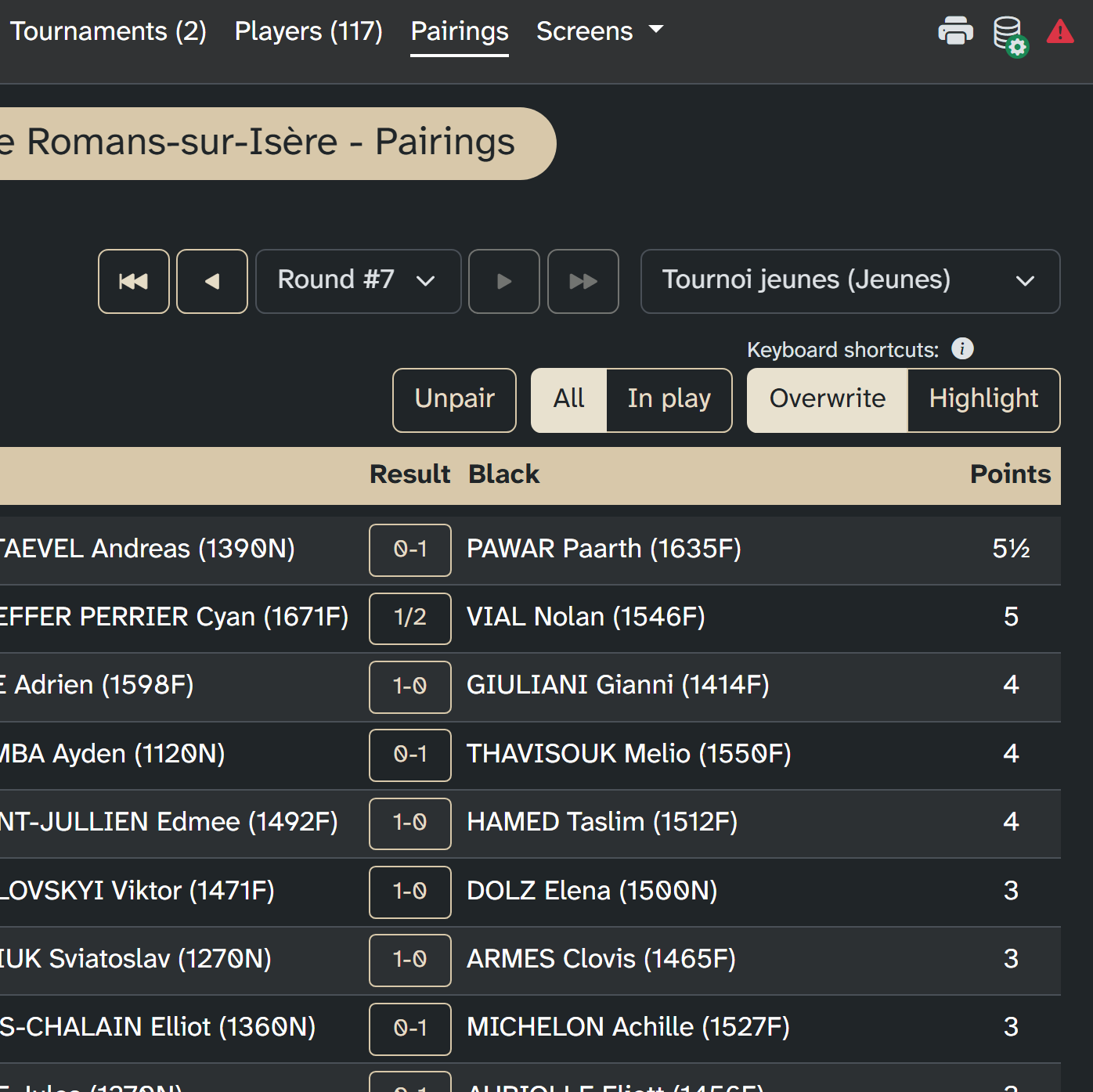Click the Points column header
1093x1092 pixels.
(x=1010, y=474)
